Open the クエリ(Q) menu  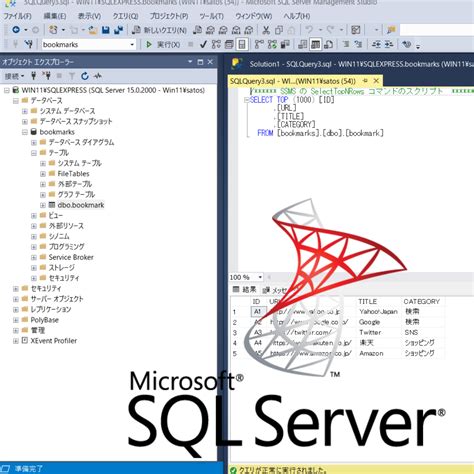(125, 16)
